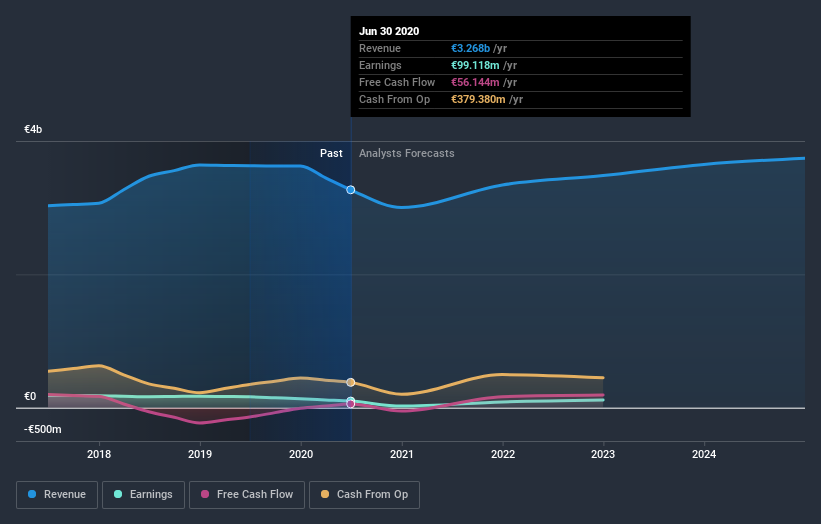The width and height of the screenshot is (821, 524).
Task: Click the tooltip Free Cash Flow value €56.144m
Action: click(475, 82)
